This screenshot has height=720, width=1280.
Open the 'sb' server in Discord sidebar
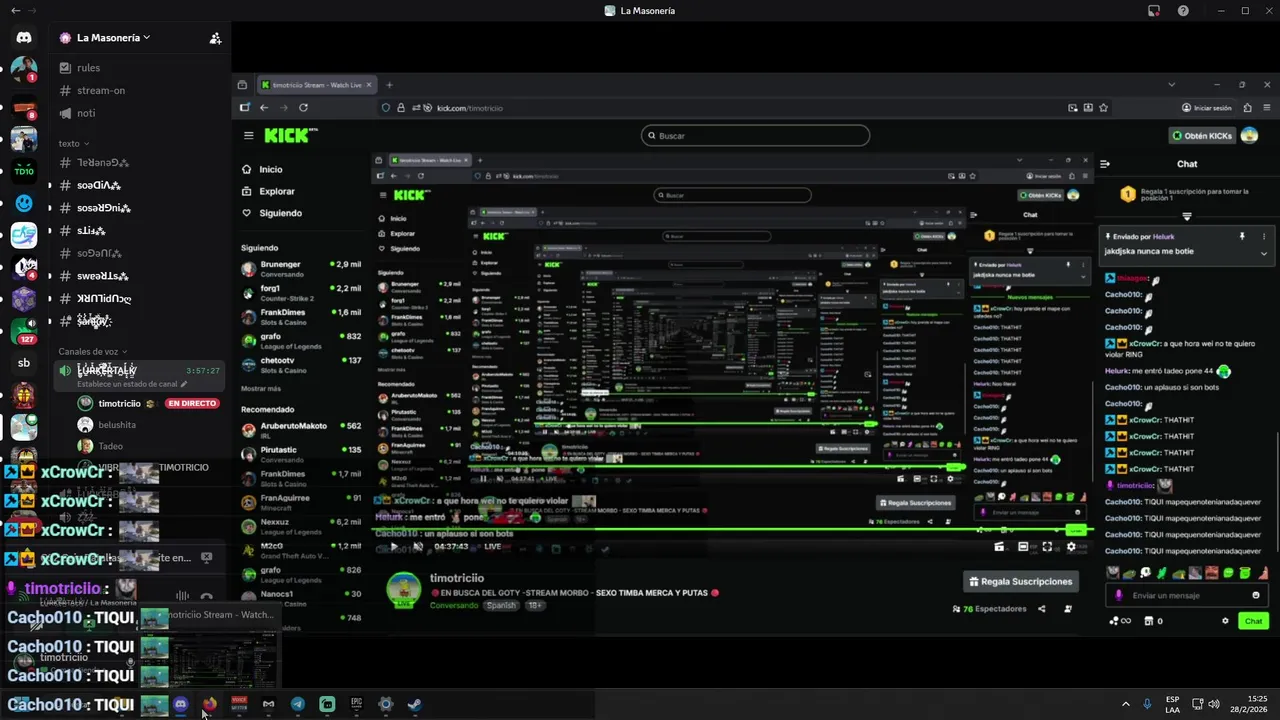24,363
